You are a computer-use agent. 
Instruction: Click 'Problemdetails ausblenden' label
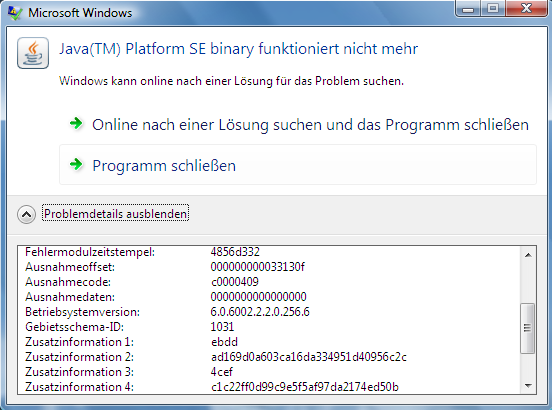point(115,213)
